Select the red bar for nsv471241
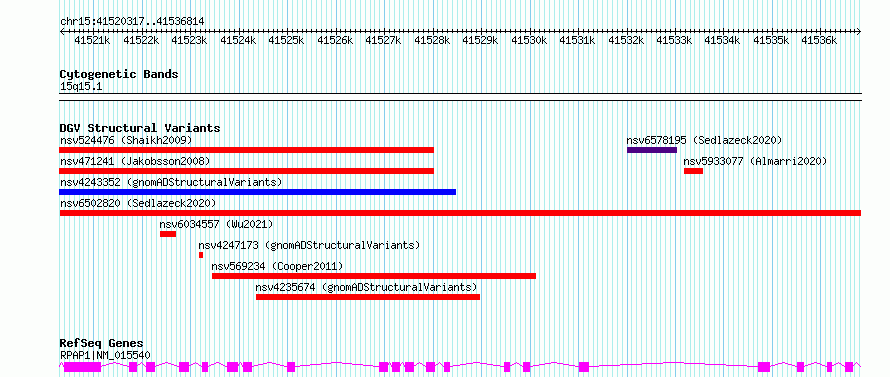 [246, 171]
